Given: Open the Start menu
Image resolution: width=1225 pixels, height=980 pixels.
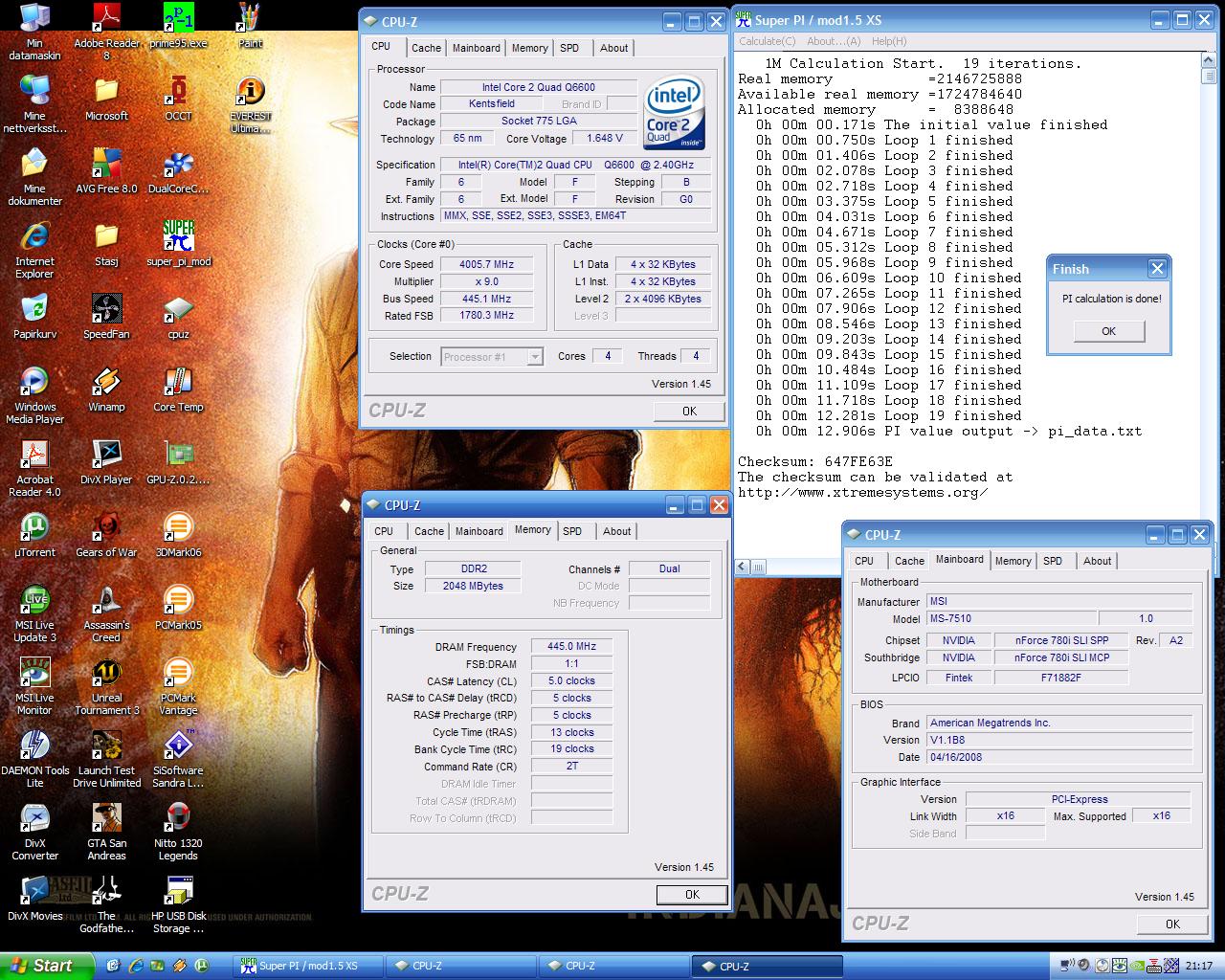Looking at the screenshot, I should pos(46,966).
